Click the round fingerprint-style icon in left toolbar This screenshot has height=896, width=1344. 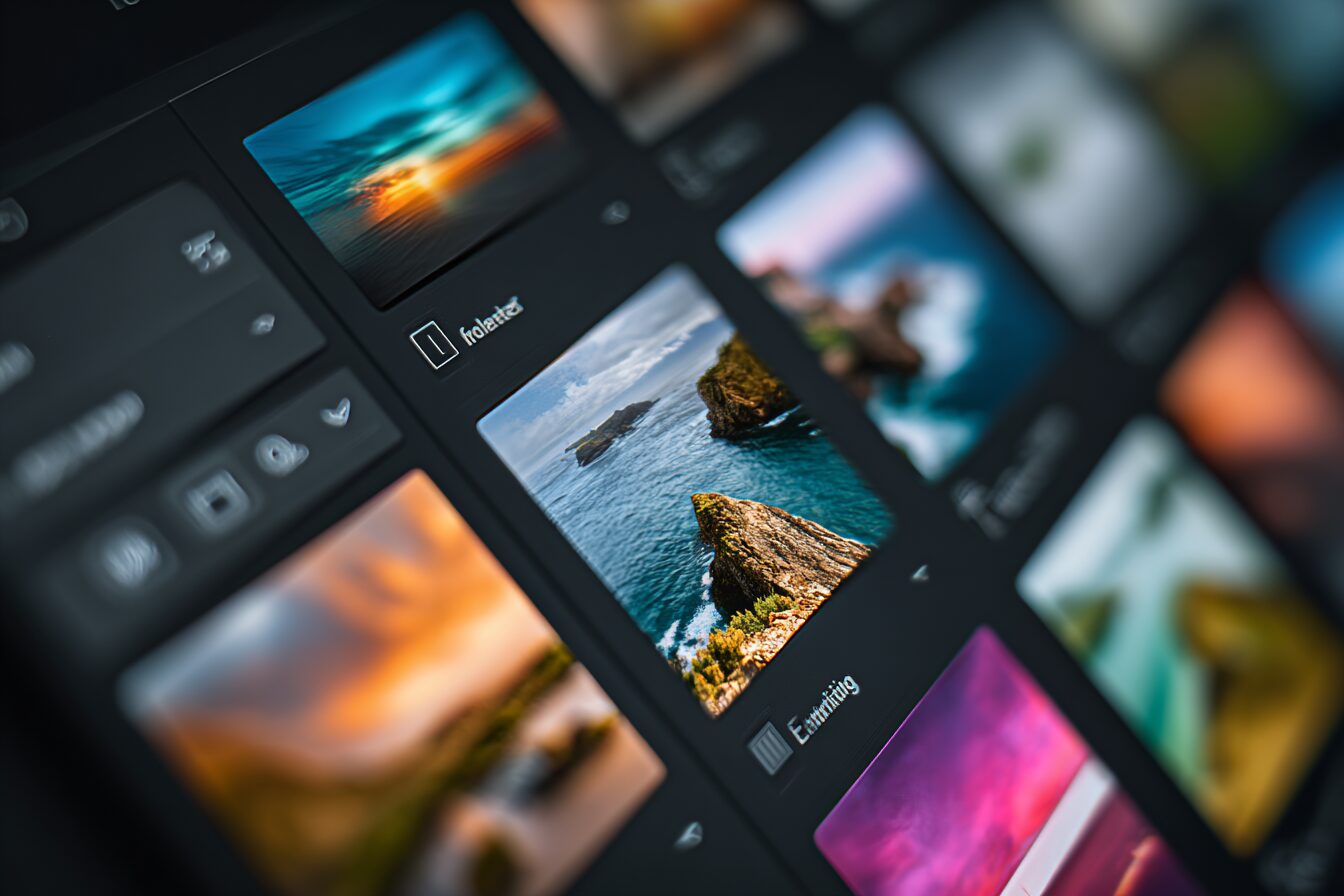tap(128, 556)
